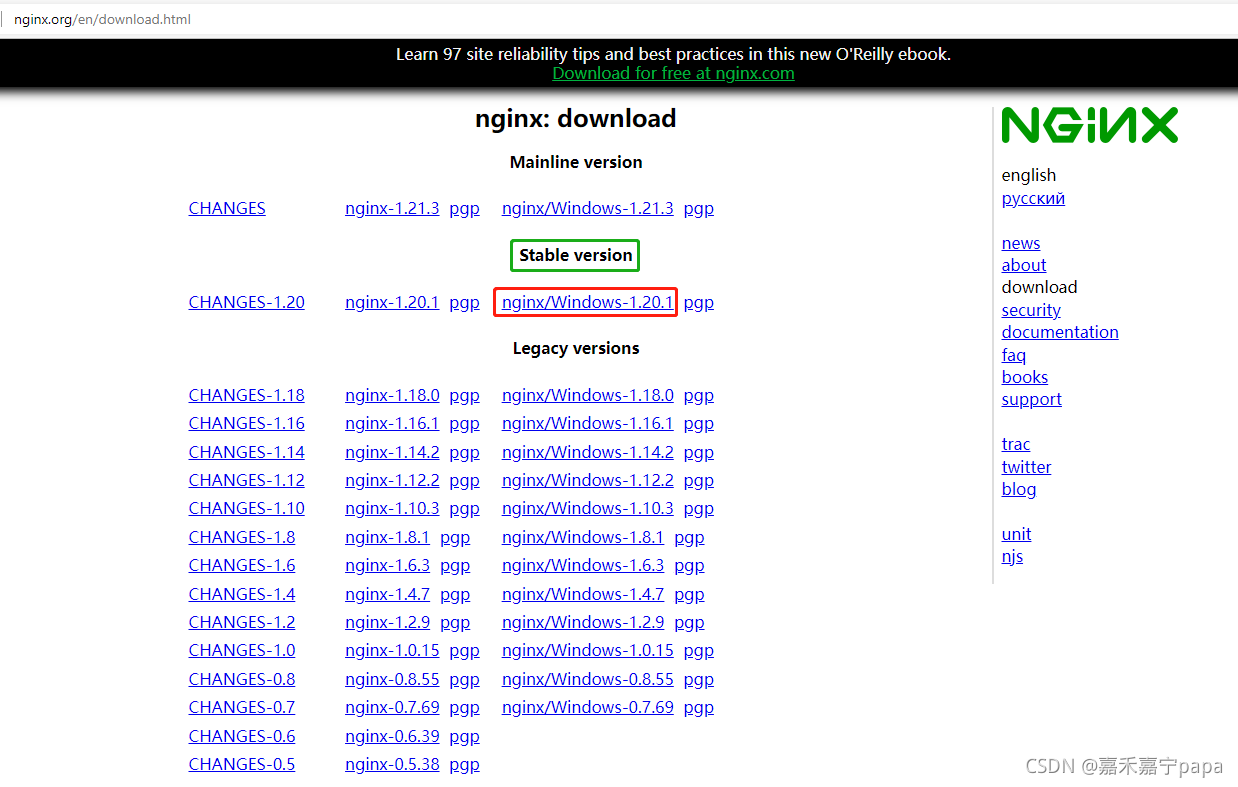
Task: Open the faq page
Action: [1014, 355]
